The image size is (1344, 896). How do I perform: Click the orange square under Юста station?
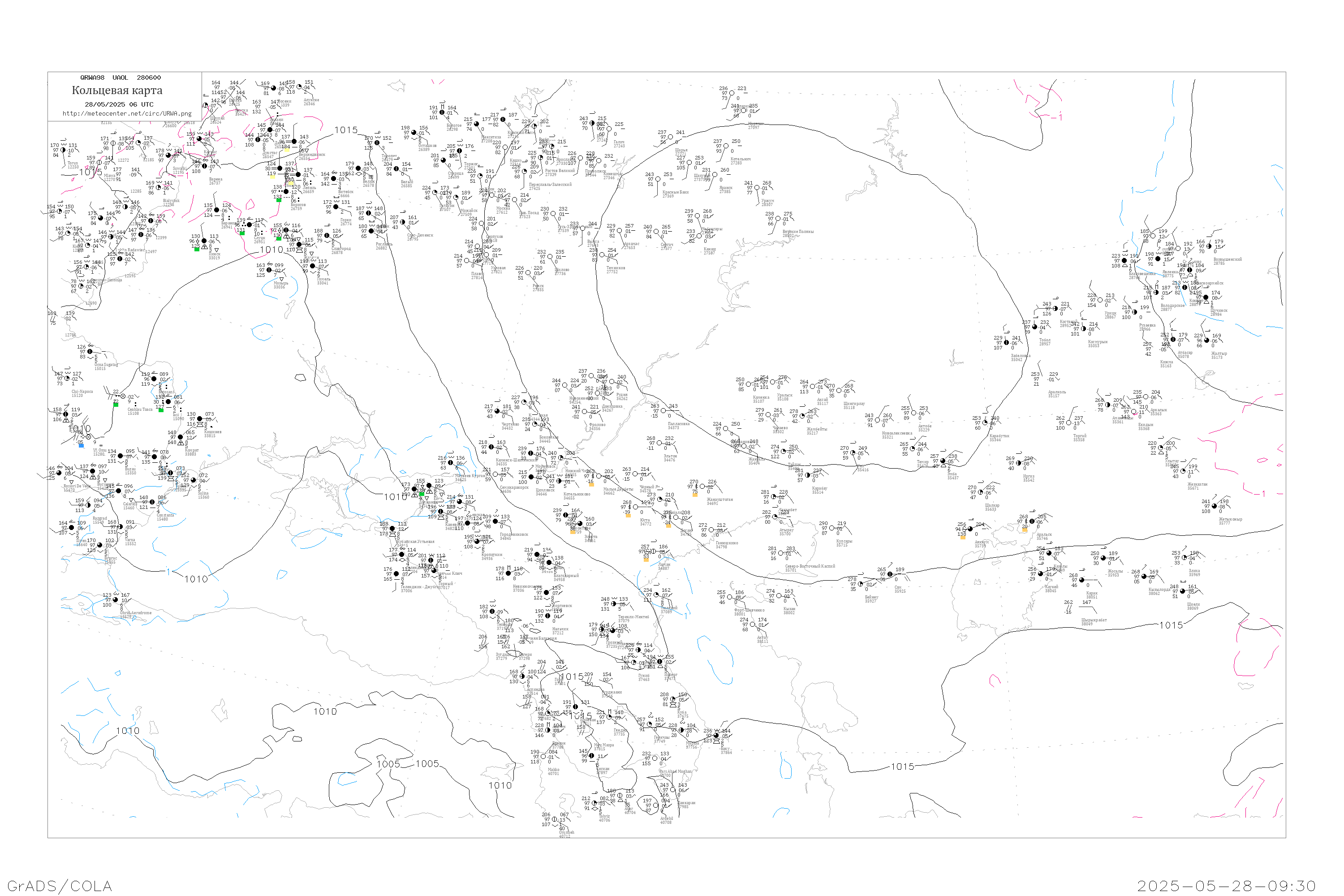point(629,516)
